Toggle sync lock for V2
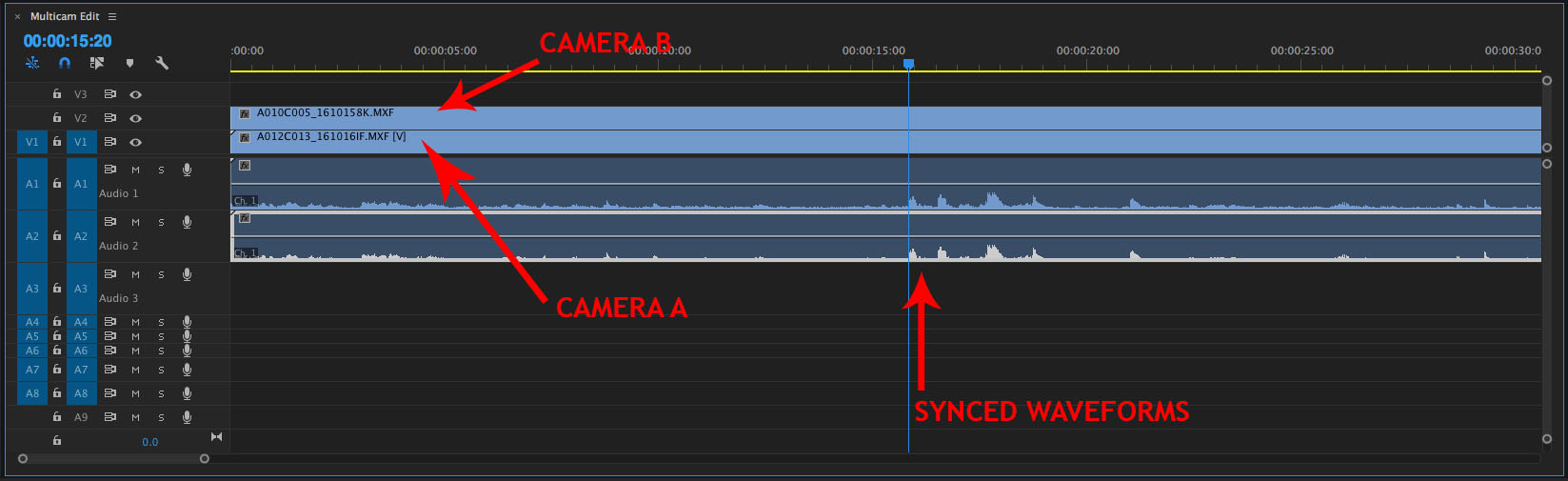1568x481 pixels. click(110, 118)
